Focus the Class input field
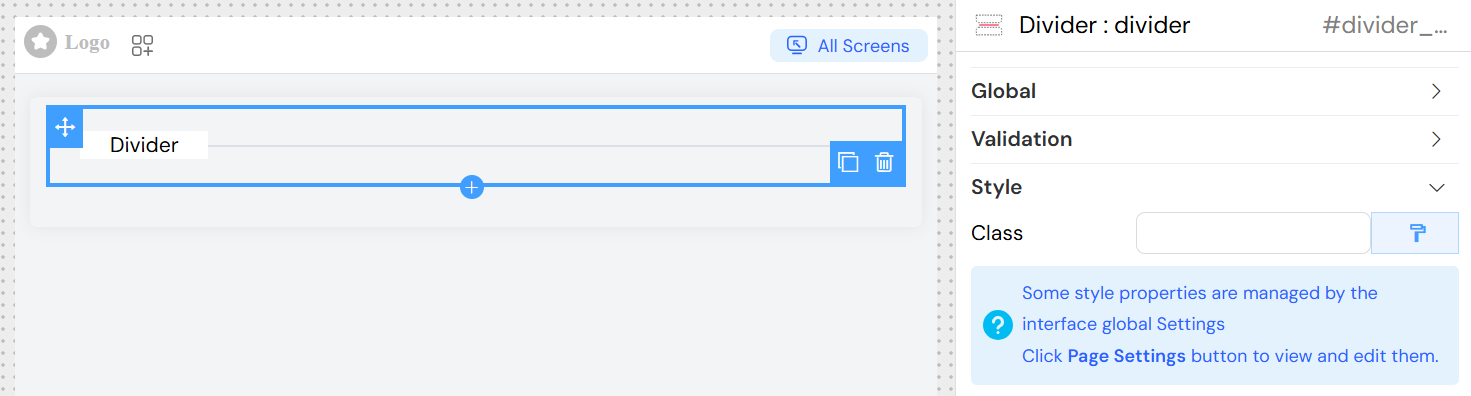Screen dimensions: 1471x396 (x=1253, y=233)
